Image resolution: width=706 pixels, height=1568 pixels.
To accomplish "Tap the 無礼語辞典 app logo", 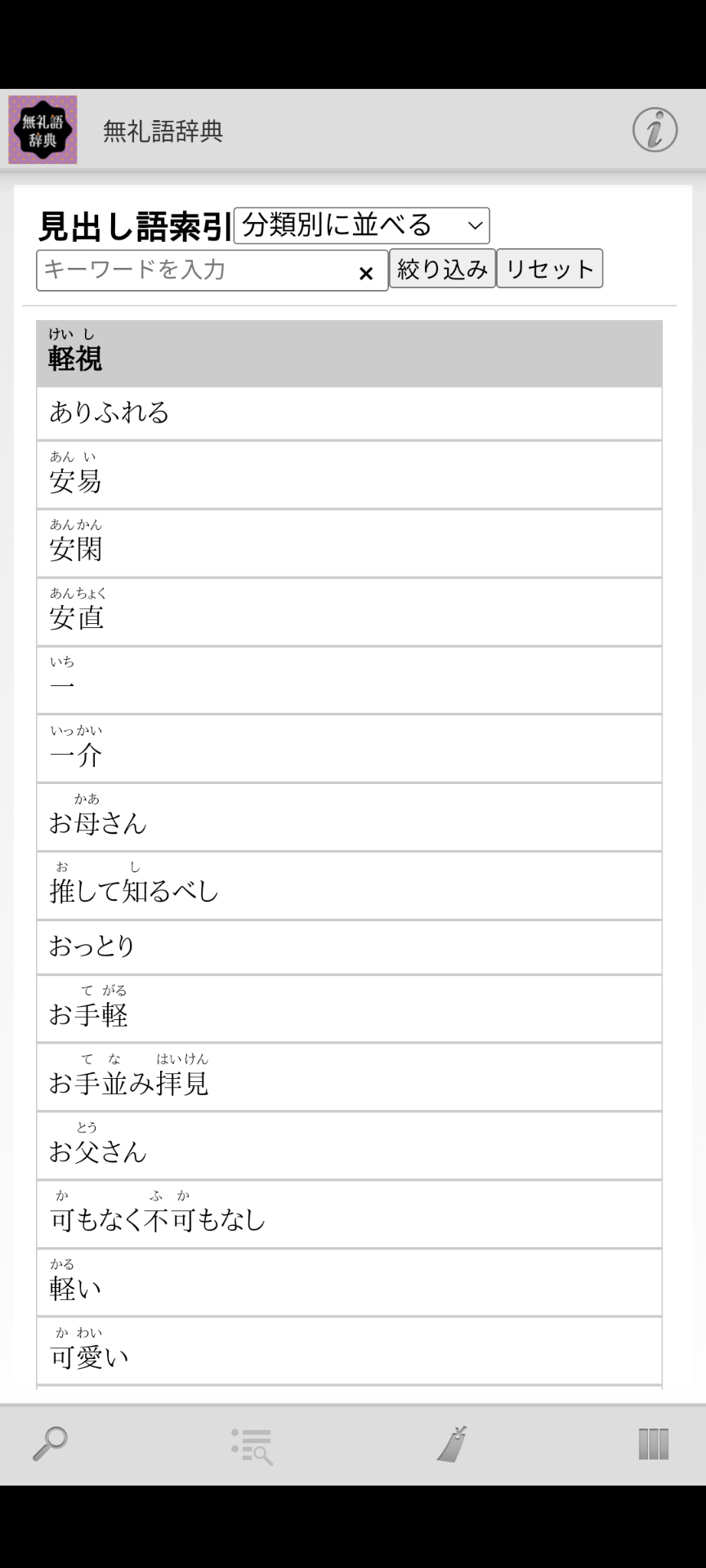I will point(42,130).
